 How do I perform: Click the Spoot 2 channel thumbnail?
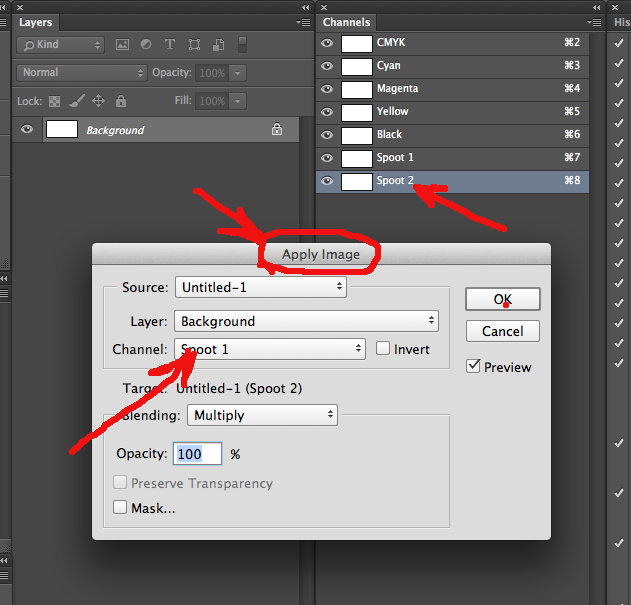tap(357, 182)
